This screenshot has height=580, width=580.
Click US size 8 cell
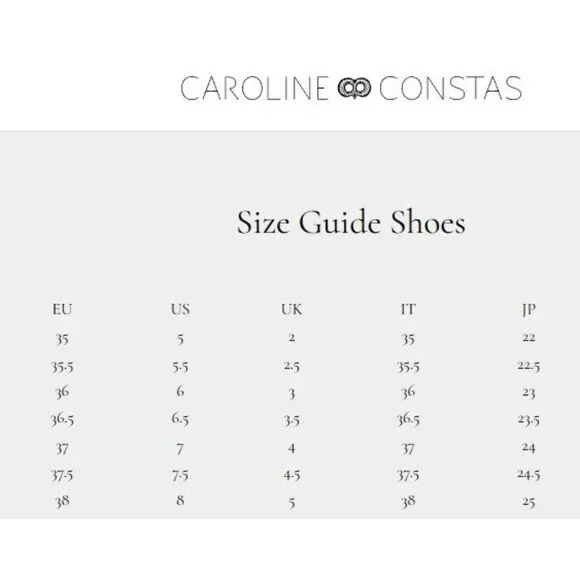coord(181,500)
